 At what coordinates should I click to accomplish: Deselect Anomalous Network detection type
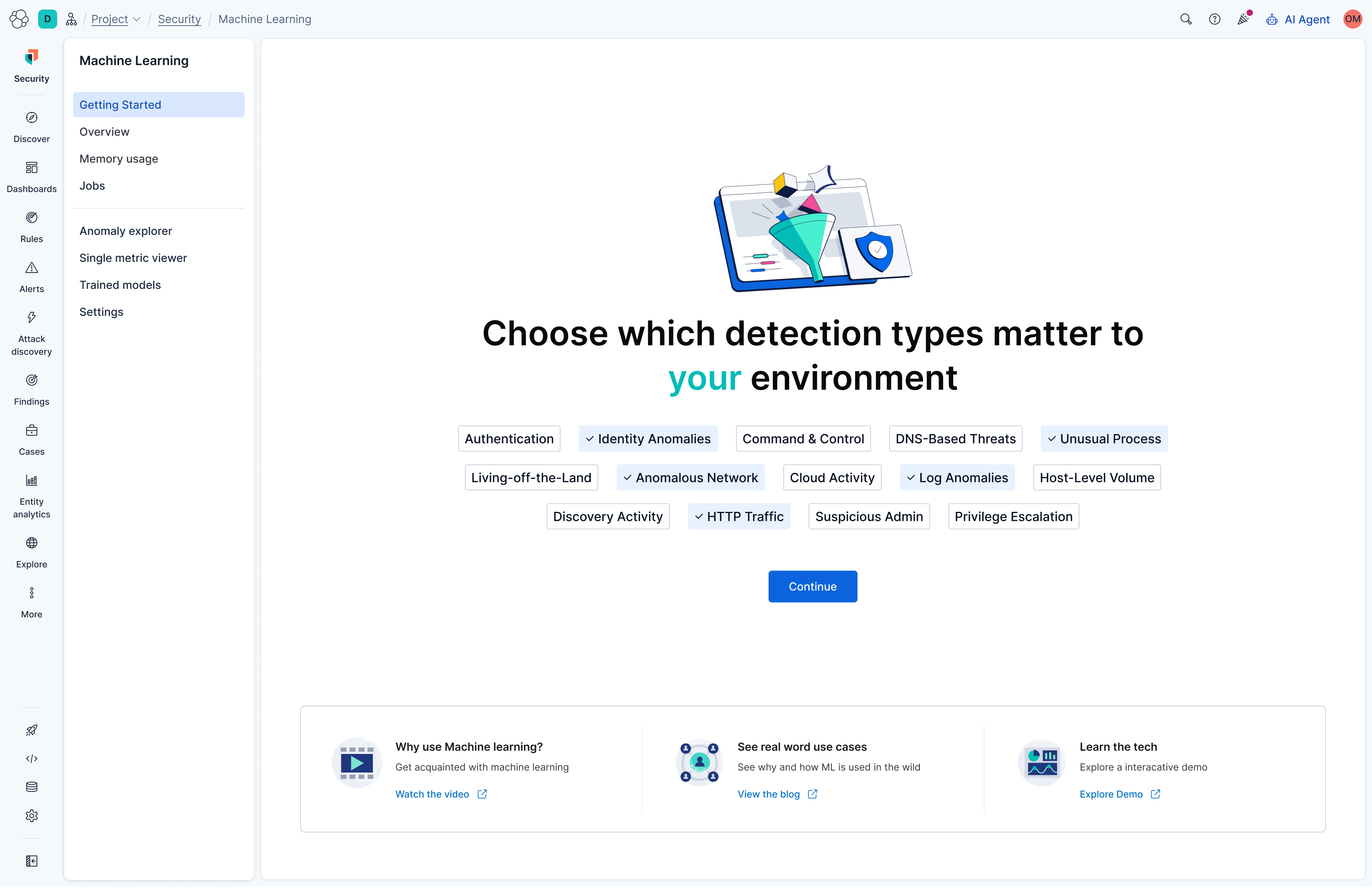coord(691,477)
